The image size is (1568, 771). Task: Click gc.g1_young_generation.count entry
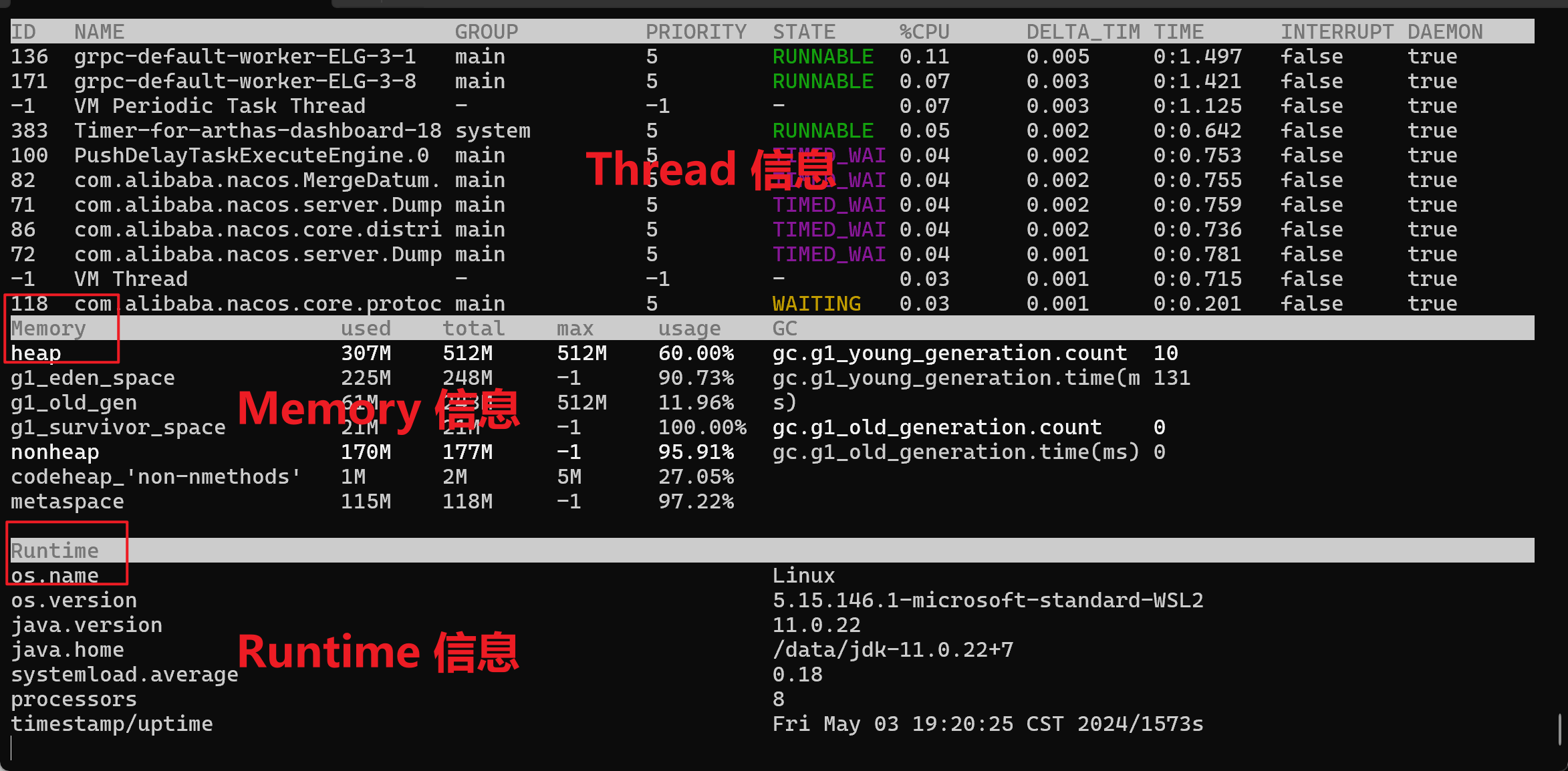pyautogui.click(x=949, y=353)
